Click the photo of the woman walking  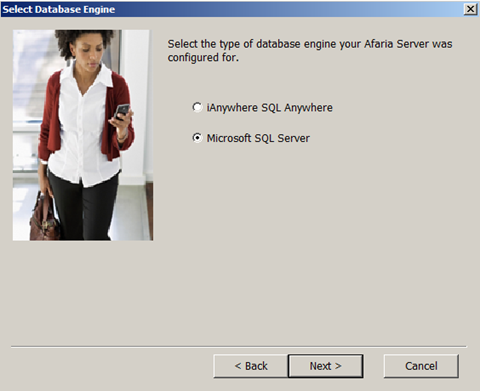point(83,135)
